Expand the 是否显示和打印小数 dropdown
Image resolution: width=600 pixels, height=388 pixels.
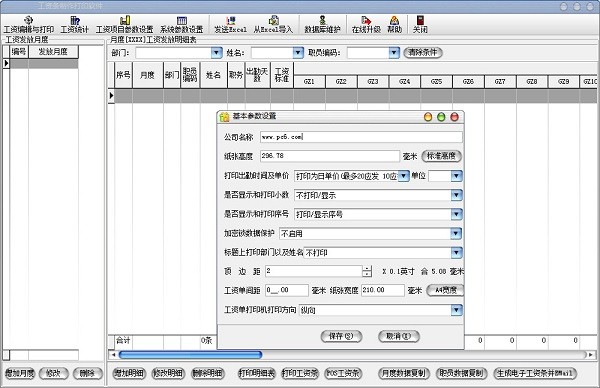point(456,195)
